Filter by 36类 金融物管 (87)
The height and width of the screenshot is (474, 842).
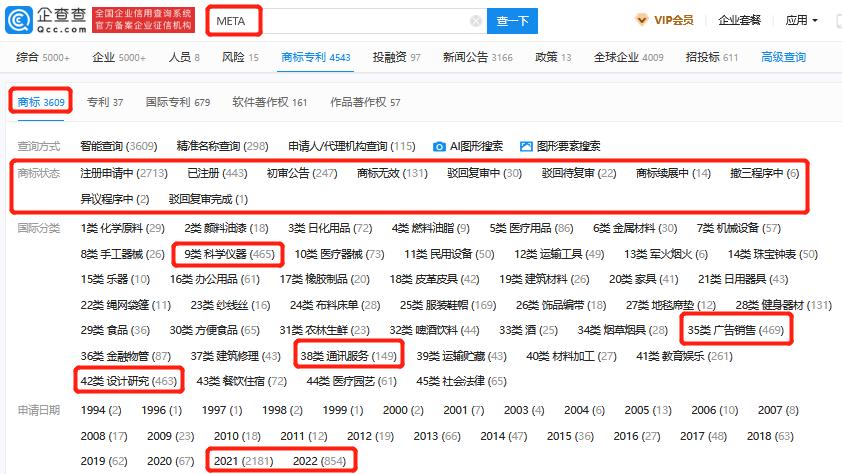(x=126, y=356)
